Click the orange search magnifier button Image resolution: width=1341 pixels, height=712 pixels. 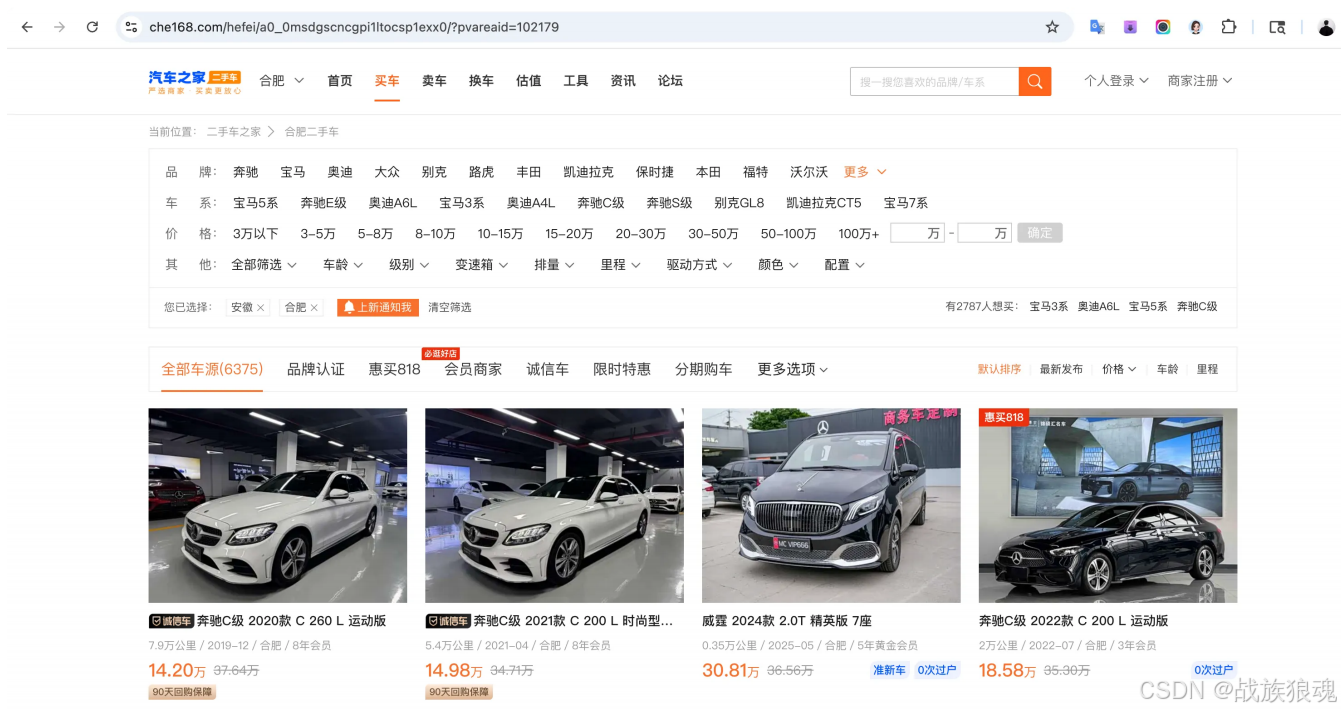pos(1035,81)
